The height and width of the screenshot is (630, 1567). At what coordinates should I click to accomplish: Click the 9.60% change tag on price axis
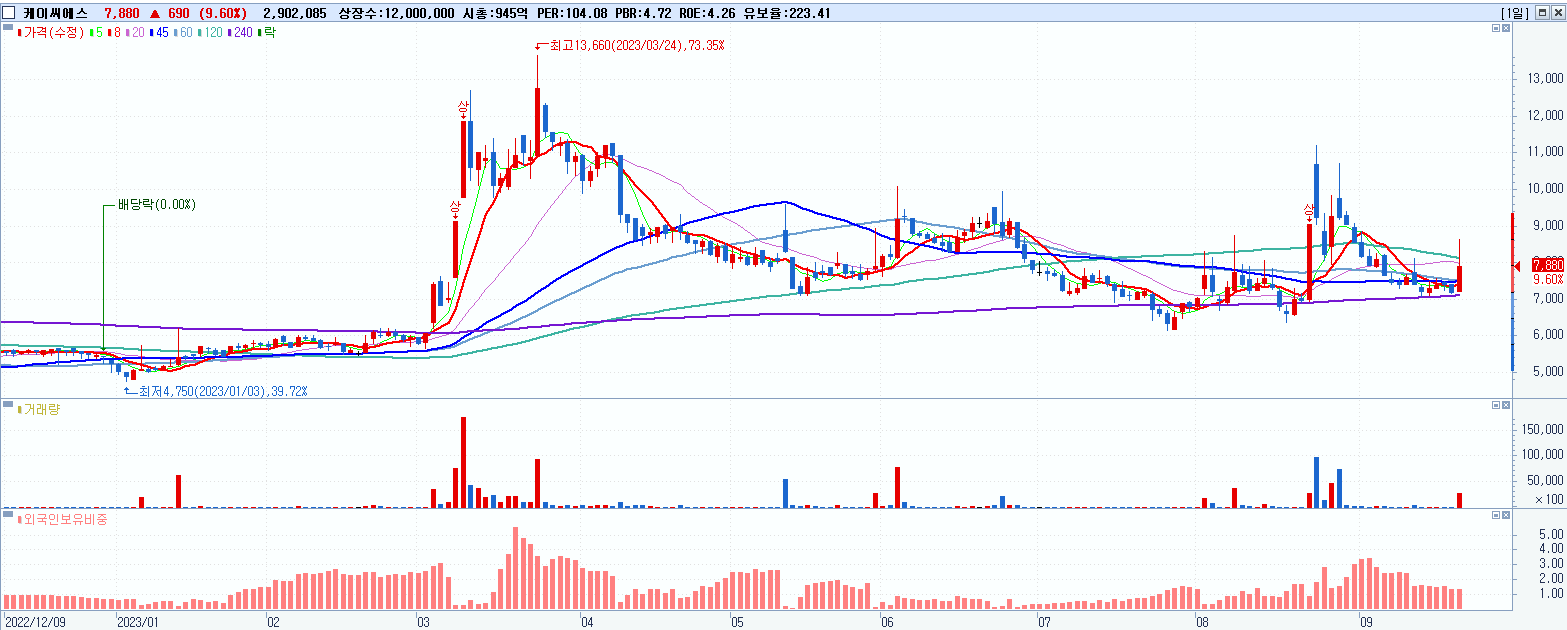(1547, 279)
